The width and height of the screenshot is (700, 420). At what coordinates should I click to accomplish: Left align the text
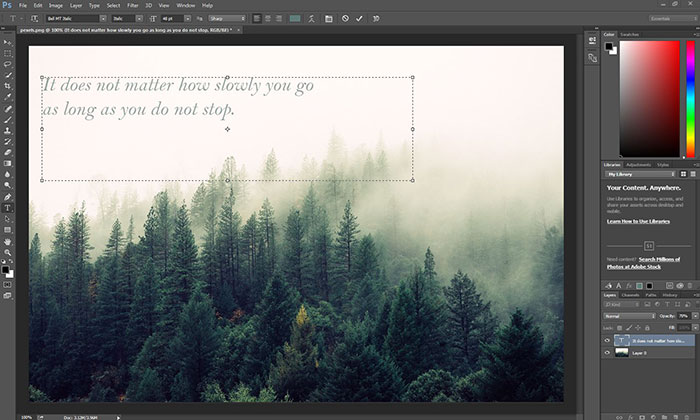click(x=257, y=18)
